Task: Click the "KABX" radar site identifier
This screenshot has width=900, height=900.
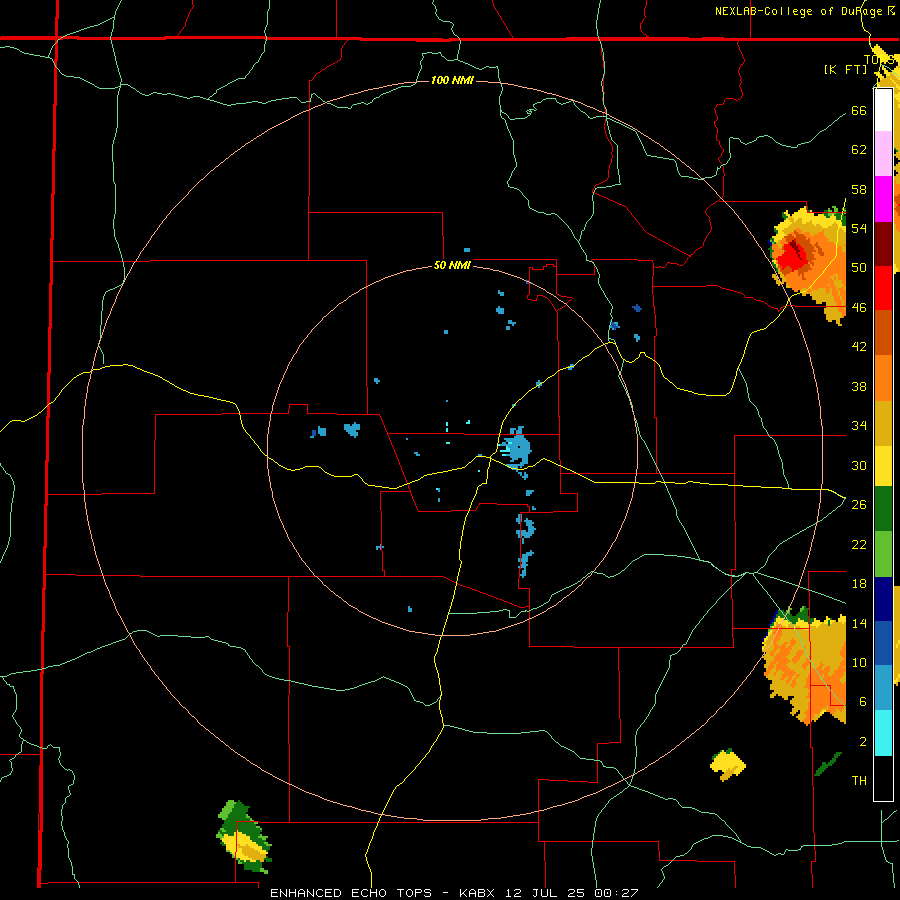Action: (479, 893)
